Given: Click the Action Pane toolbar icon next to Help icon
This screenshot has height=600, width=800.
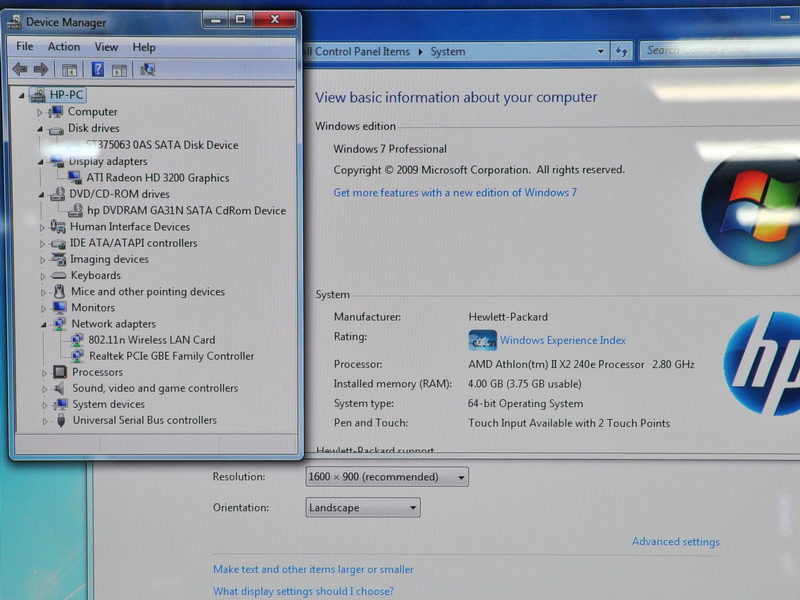Looking at the screenshot, I should tap(119, 70).
